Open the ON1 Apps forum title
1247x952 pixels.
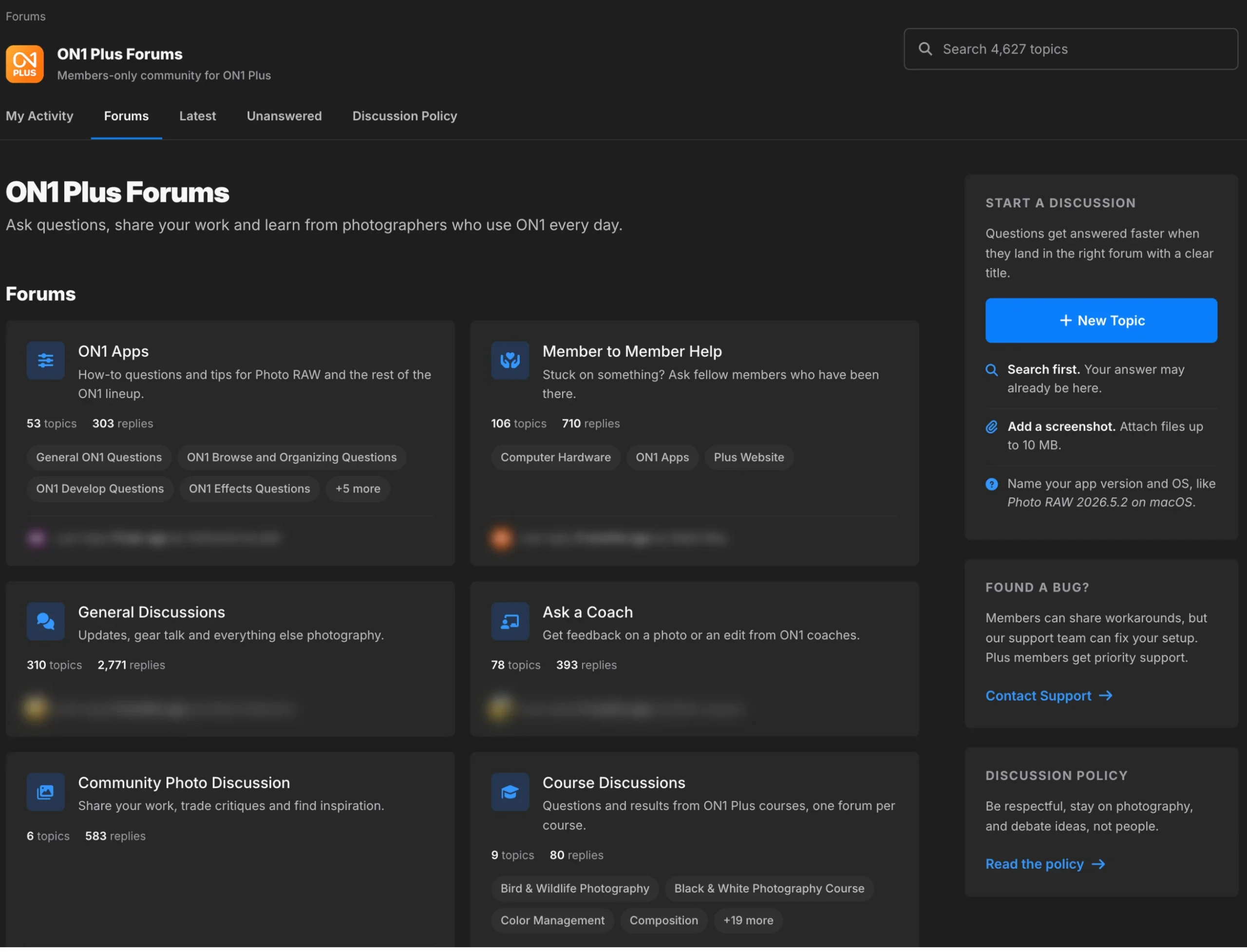click(113, 351)
